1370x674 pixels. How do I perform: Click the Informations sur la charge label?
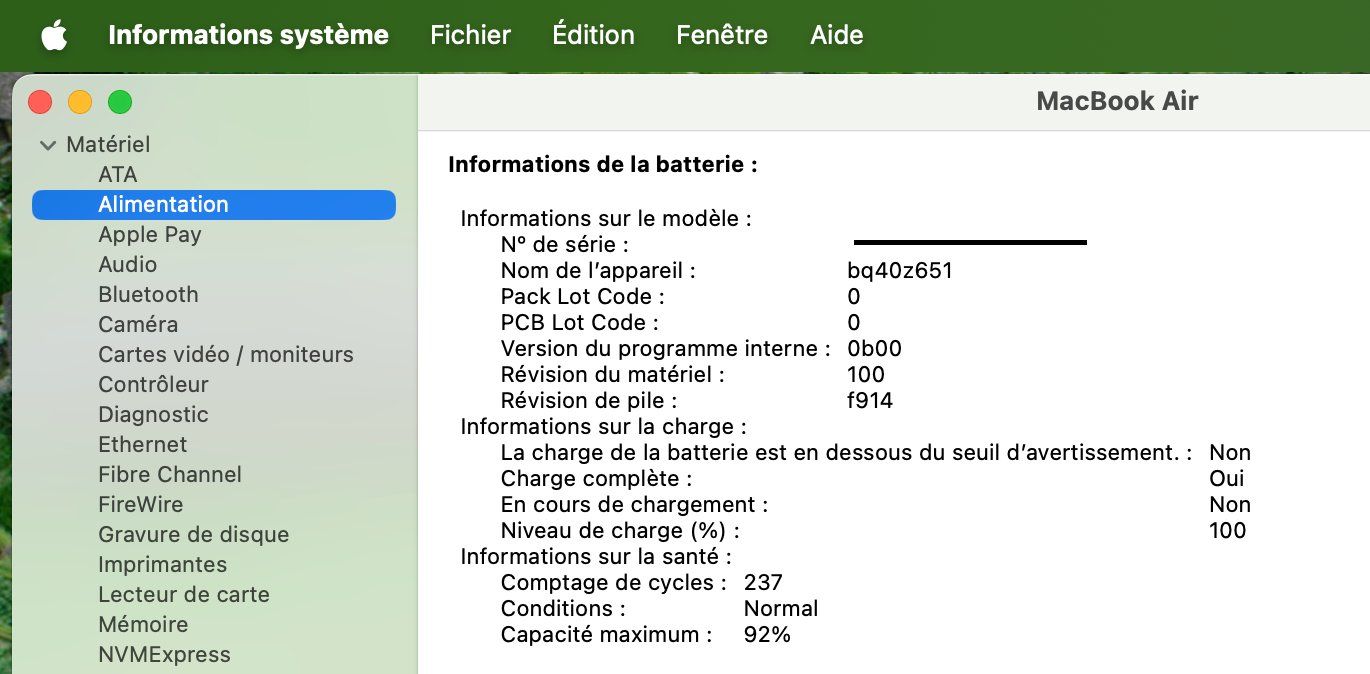coord(603,427)
